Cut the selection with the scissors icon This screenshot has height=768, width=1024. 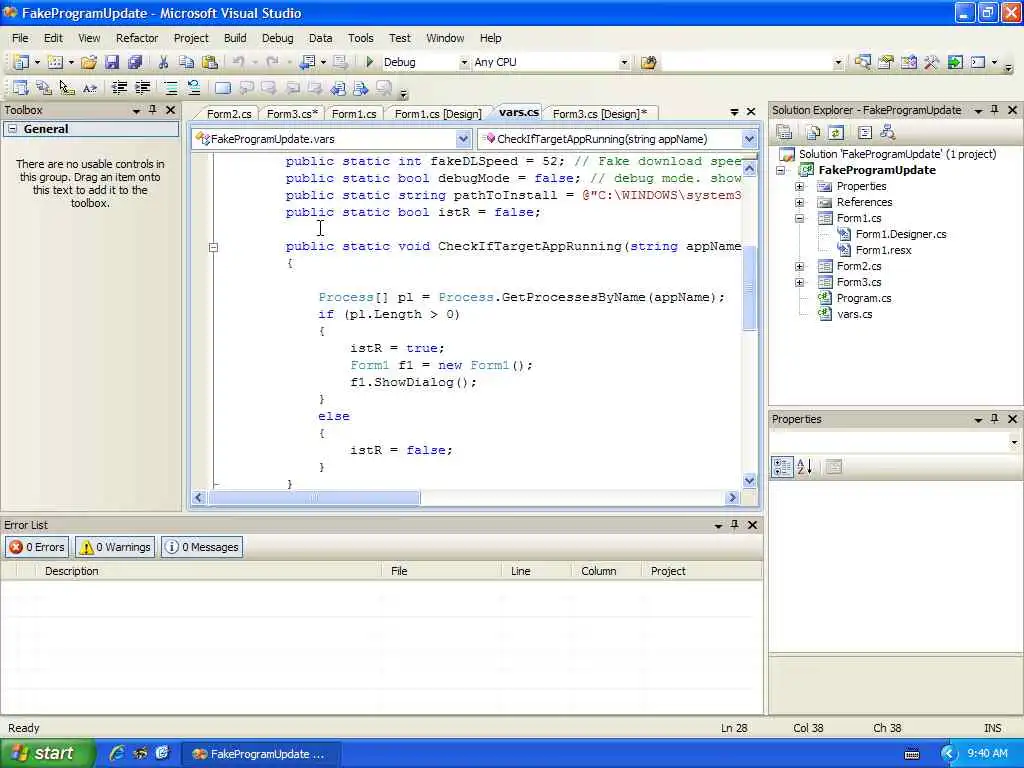[163, 62]
